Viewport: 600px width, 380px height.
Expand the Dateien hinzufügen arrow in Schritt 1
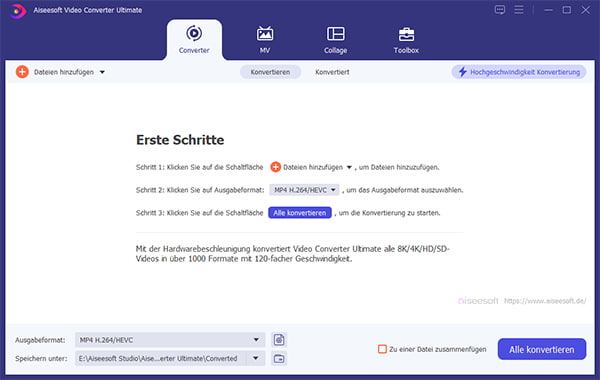(349, 167)
